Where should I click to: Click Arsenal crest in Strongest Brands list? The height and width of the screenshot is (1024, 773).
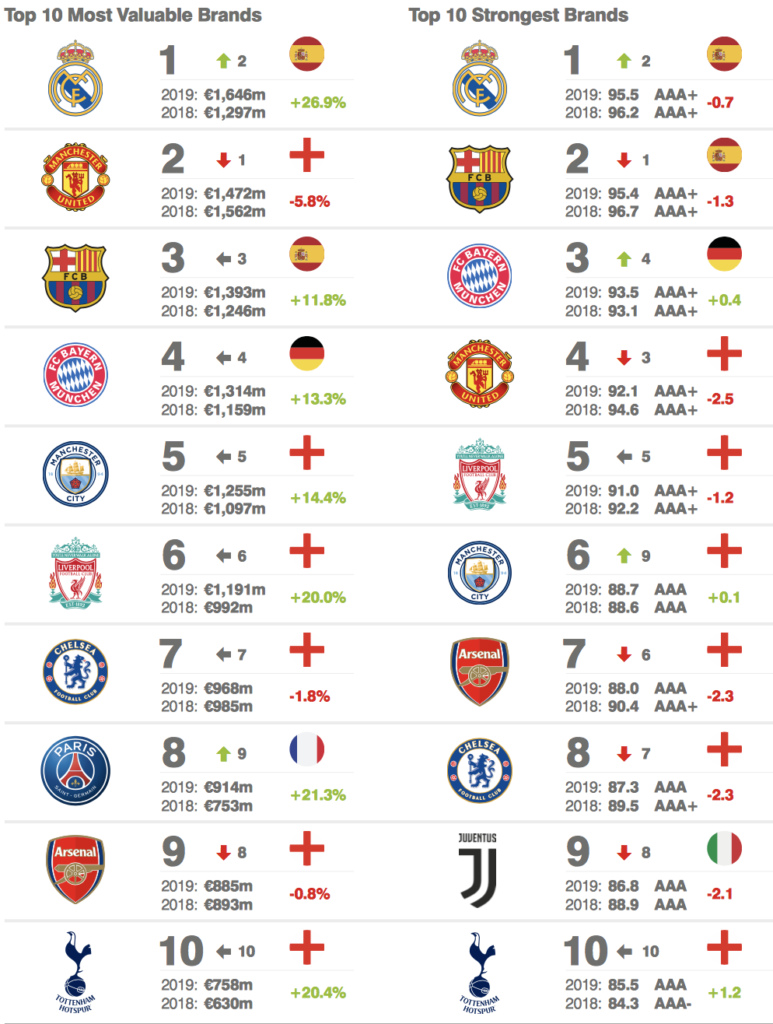tap(480, 671)
